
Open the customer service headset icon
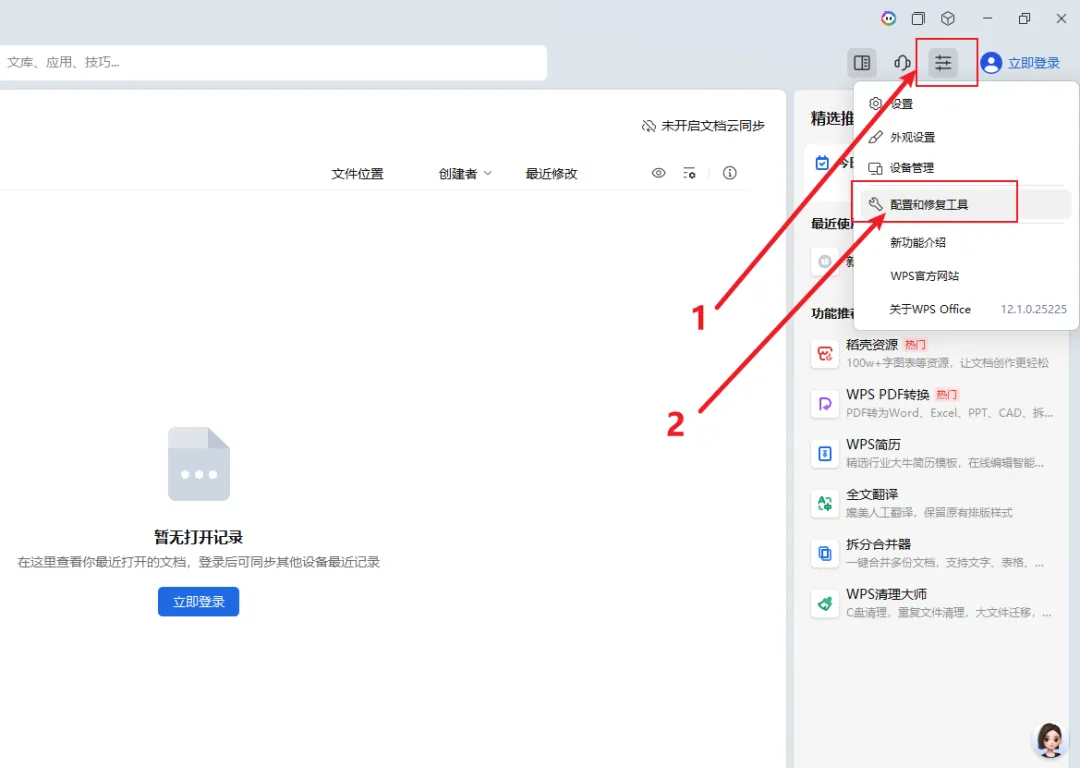(902, 63)
